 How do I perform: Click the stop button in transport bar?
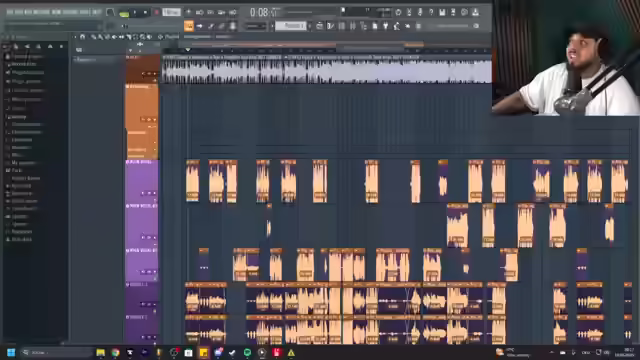point(145,12)
